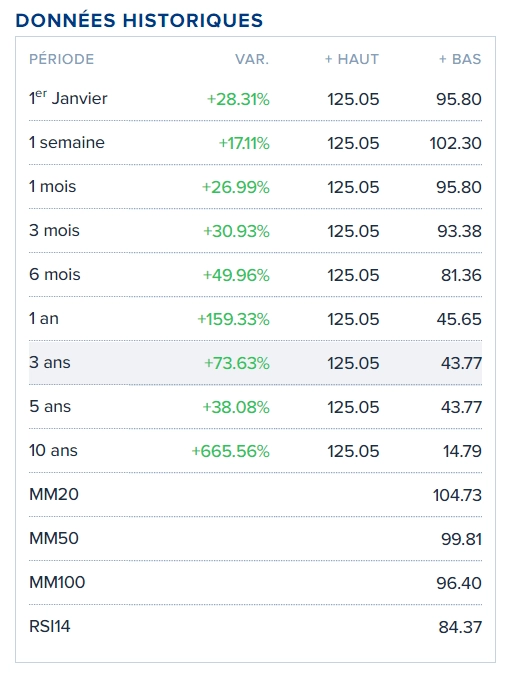Select the MM100 row label
This screenshot has width=510, height=673.
click(57, 582)
